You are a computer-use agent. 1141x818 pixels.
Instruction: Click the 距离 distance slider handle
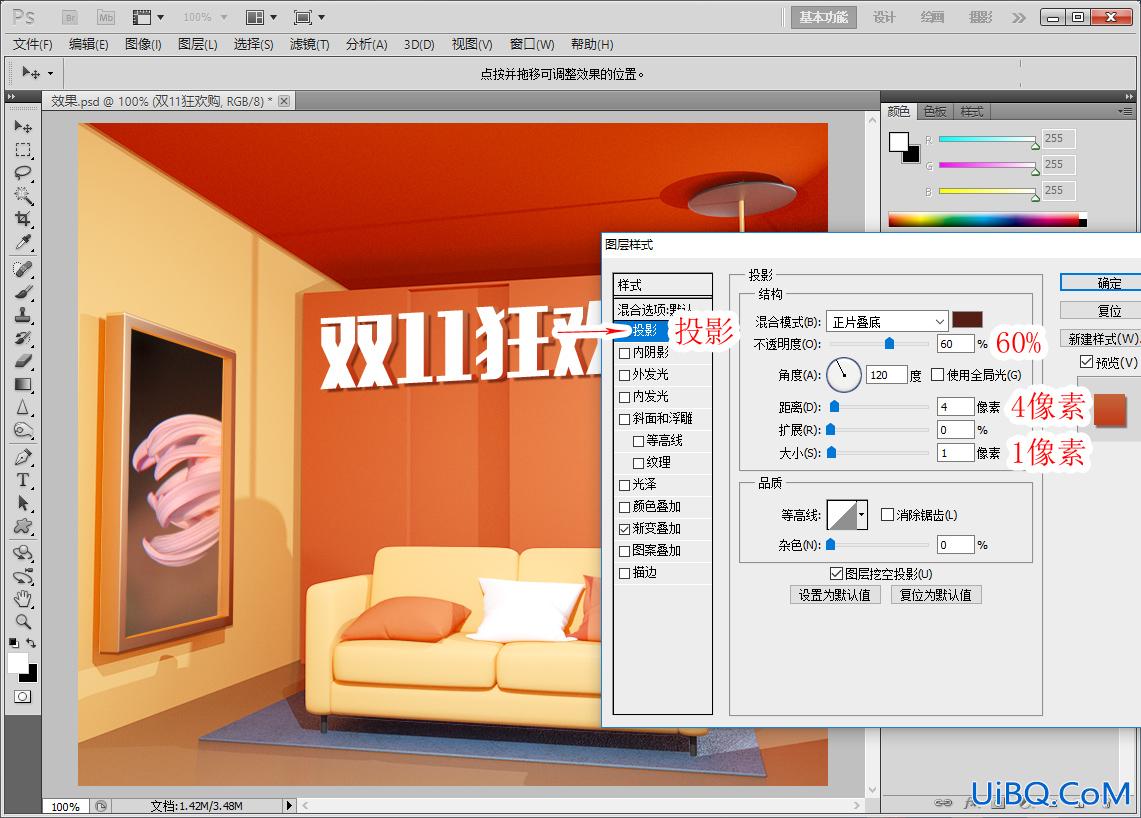pyautogui.click(x=834, y=406)
